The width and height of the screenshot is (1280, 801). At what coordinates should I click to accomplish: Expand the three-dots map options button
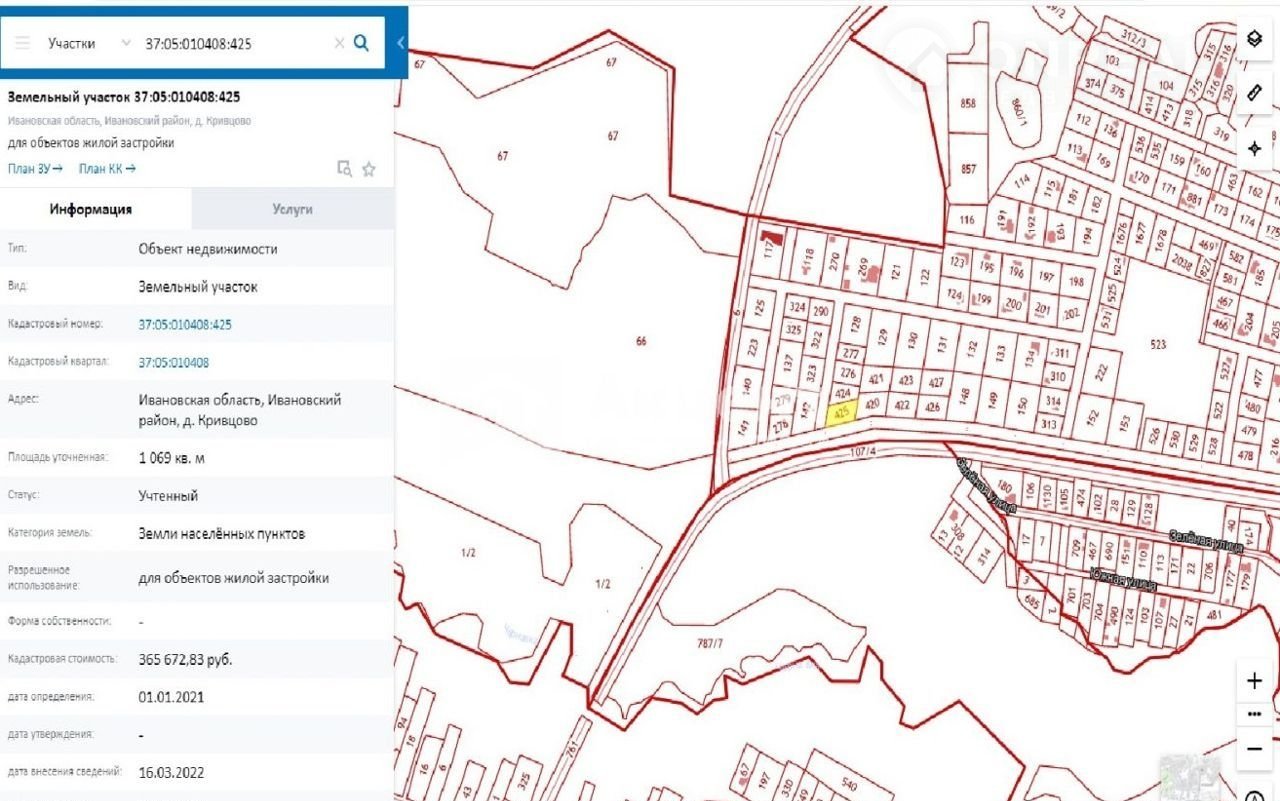coord(1254,715)
